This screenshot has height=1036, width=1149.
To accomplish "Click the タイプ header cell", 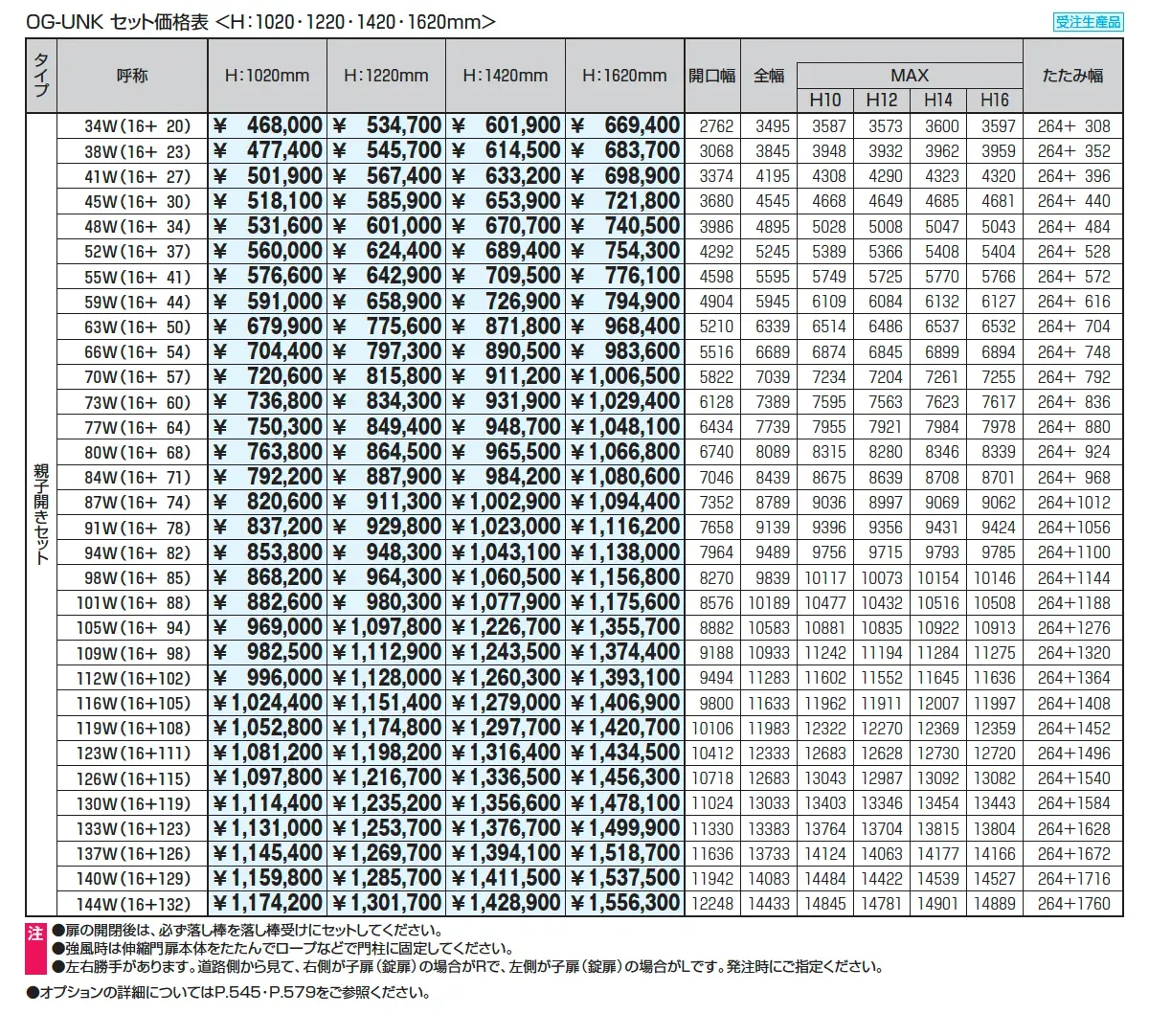I will pos(41,76).
